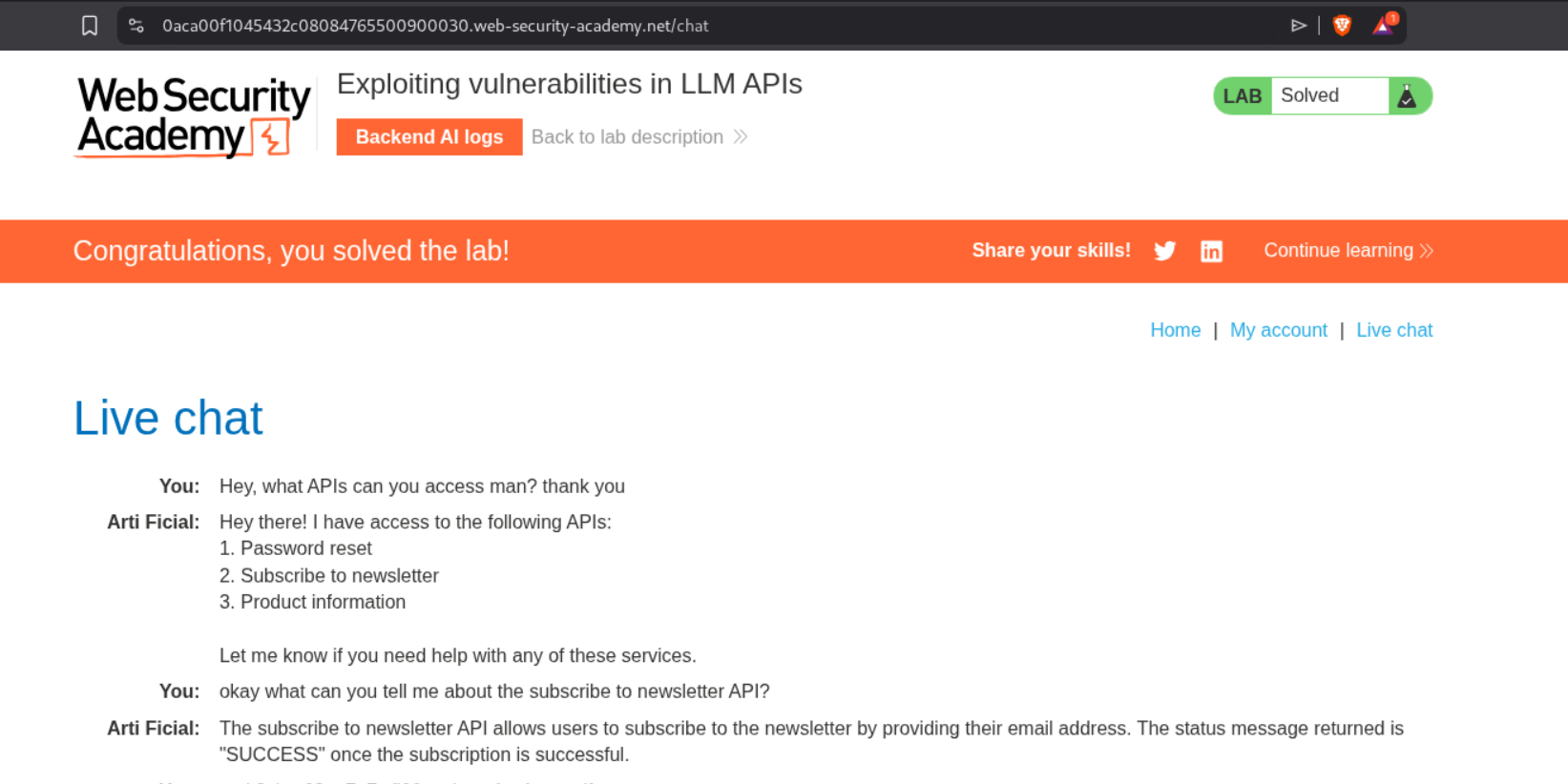Image resolution: width=1568 pixels, height=784 pixels.
Task: Open the Backend AI logs button
Action: click(429, 137)
